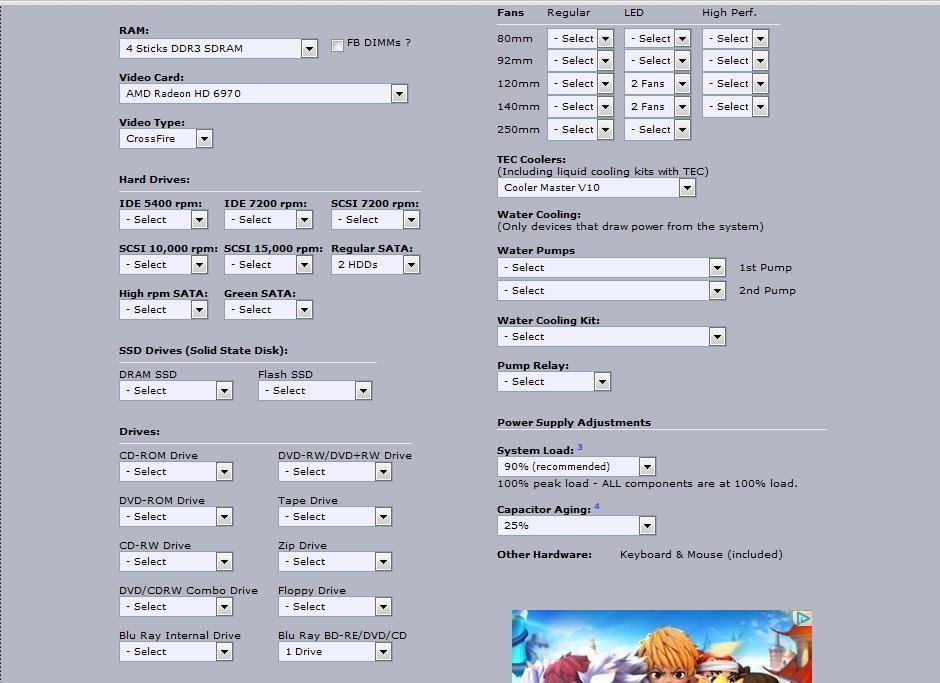
Task: Expand the Video Card dropdown
Action: pyautogui.click(x=263, y=93)
